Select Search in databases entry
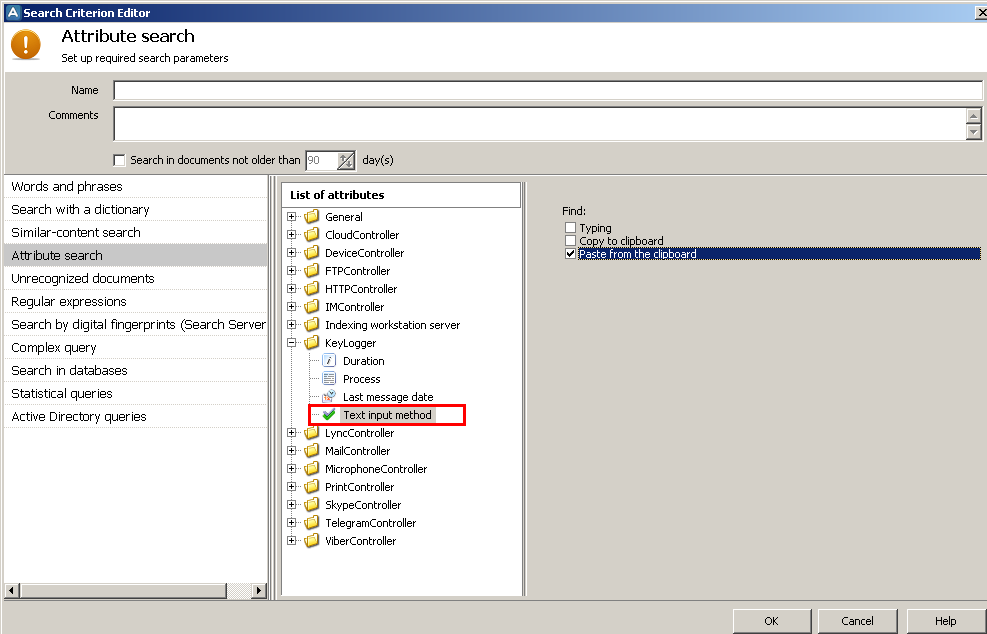 pyautogui.click(x=135, y=371)
